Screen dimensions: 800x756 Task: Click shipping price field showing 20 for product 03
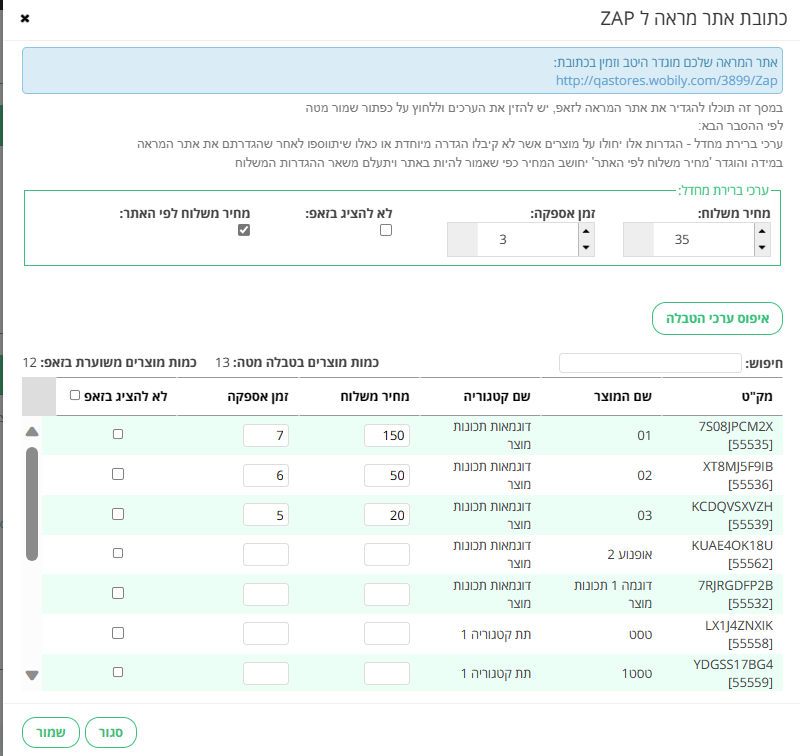coord(387,515)
